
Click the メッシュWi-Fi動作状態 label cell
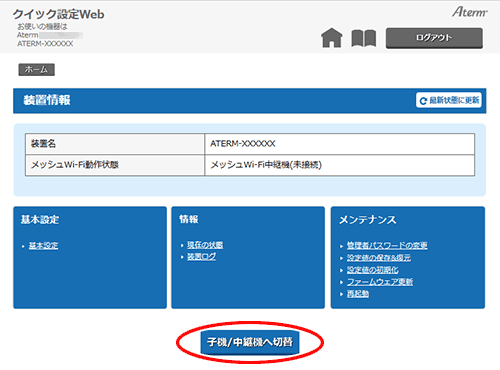point(115,165)
